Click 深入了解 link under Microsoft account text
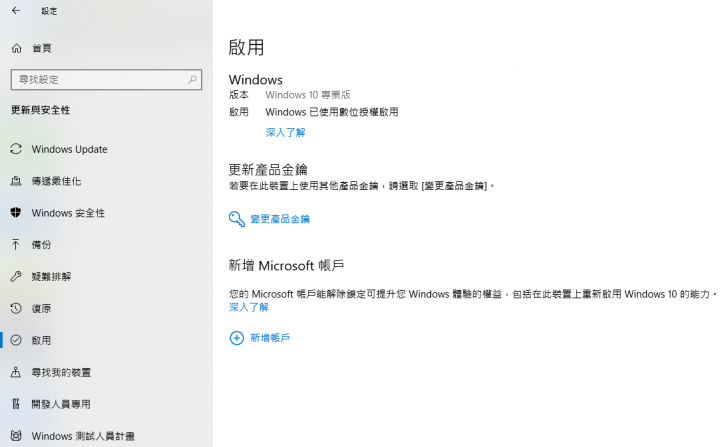The height and width of the screenshot is (447, 720). pyautogui.click(x=248, y=307)
